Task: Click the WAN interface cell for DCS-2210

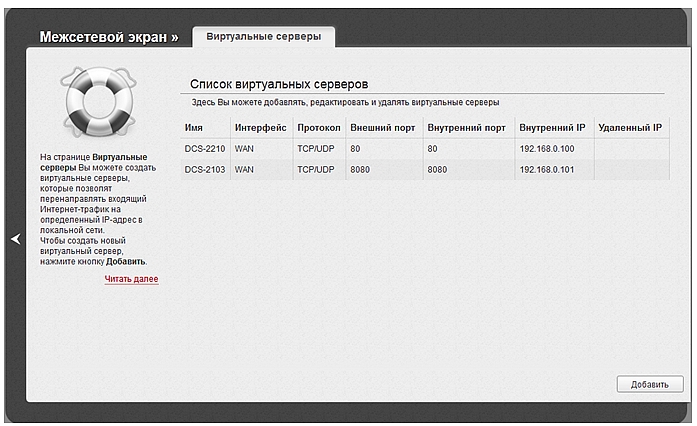Action: tap(244, 149)
